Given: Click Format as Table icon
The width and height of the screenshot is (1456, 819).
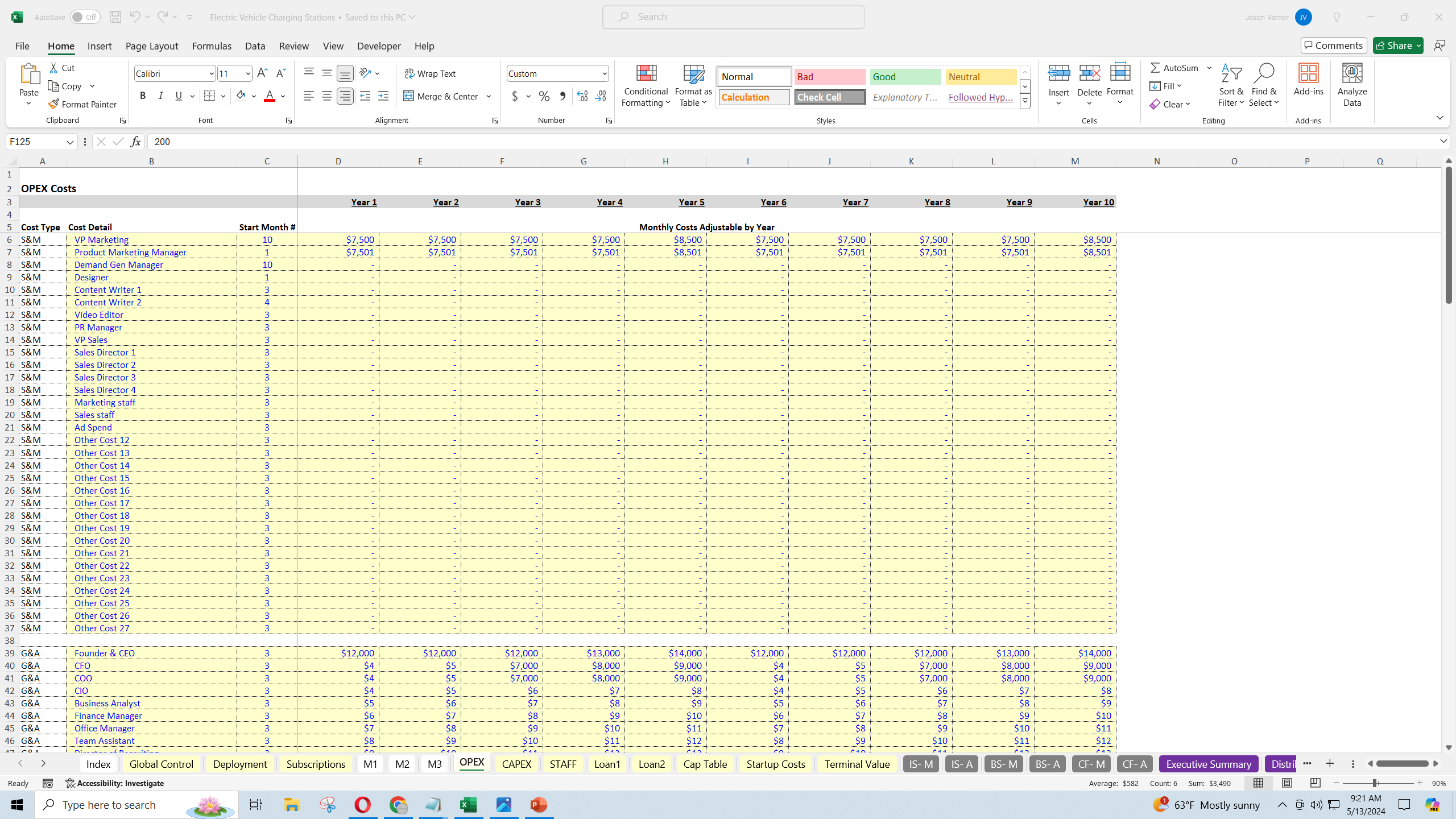Looking at the screenshot, I should pos(693,74).
